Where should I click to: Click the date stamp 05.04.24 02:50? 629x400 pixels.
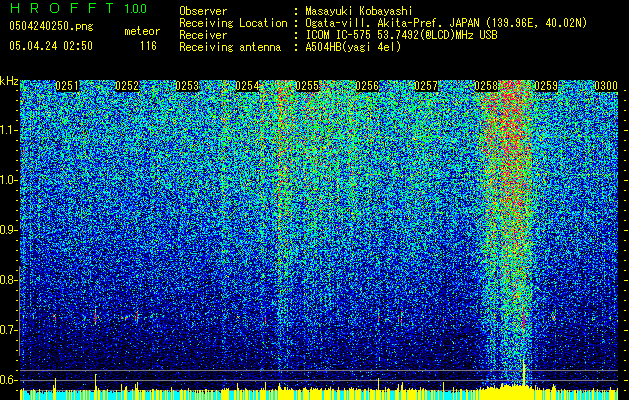click(51, 46)
